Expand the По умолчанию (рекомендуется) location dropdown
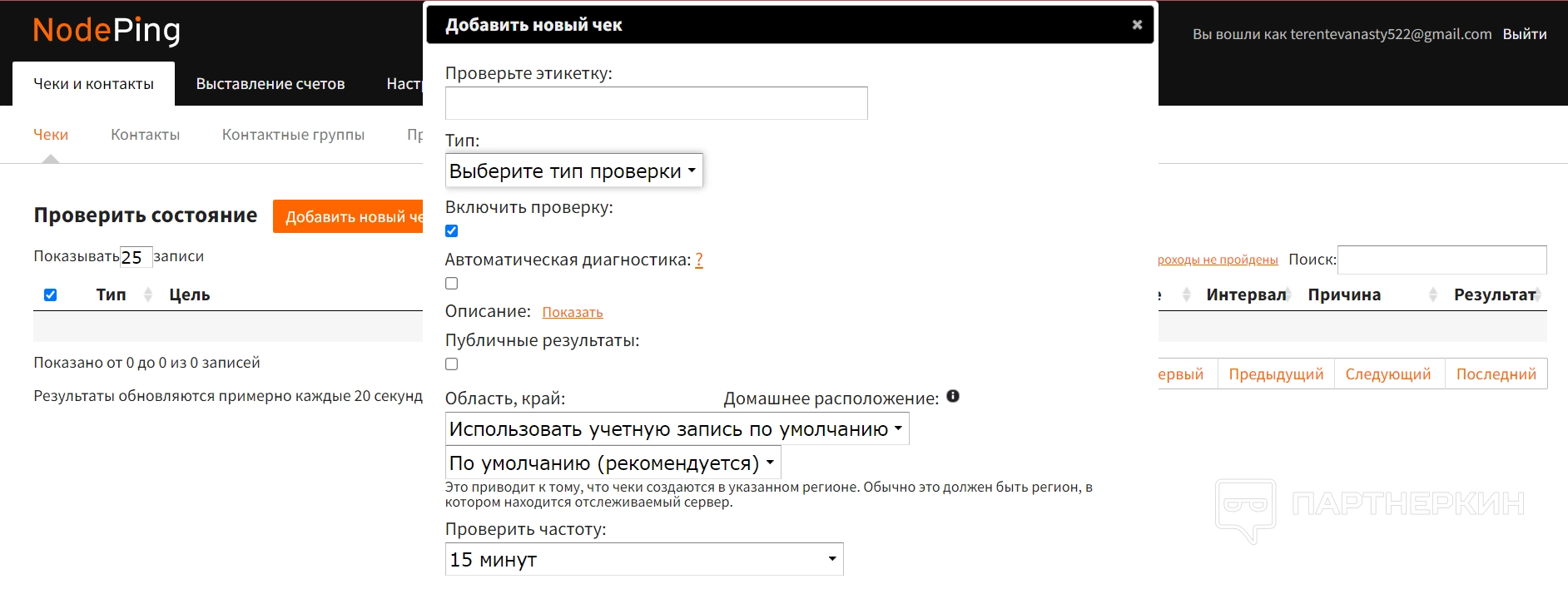The height and width of the screenshot is (589, 1568). click(613, 463)
